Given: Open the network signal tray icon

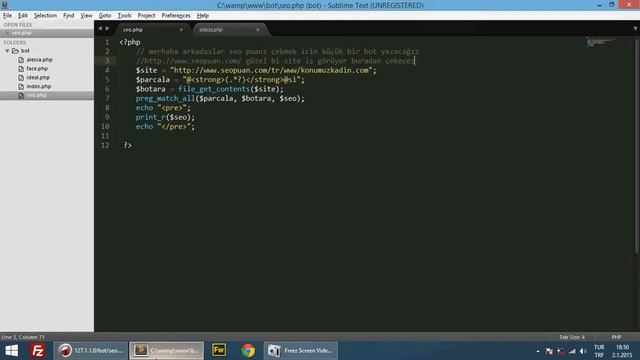Looking at the screenshot, I should [572, 351].
